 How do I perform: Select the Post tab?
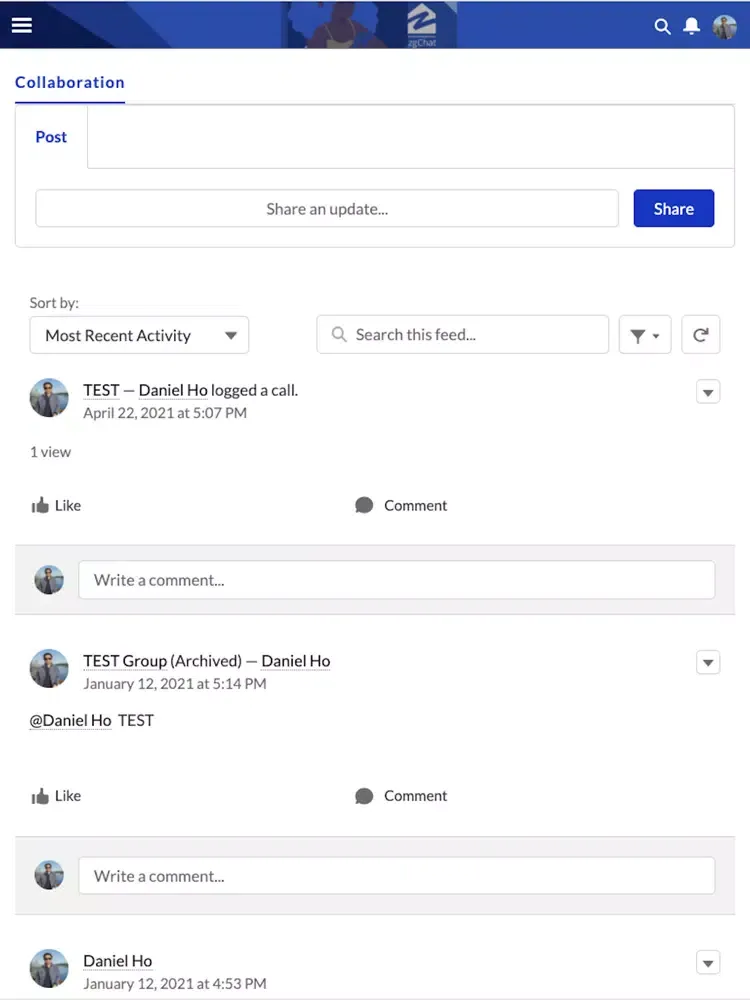pos(51,137)
